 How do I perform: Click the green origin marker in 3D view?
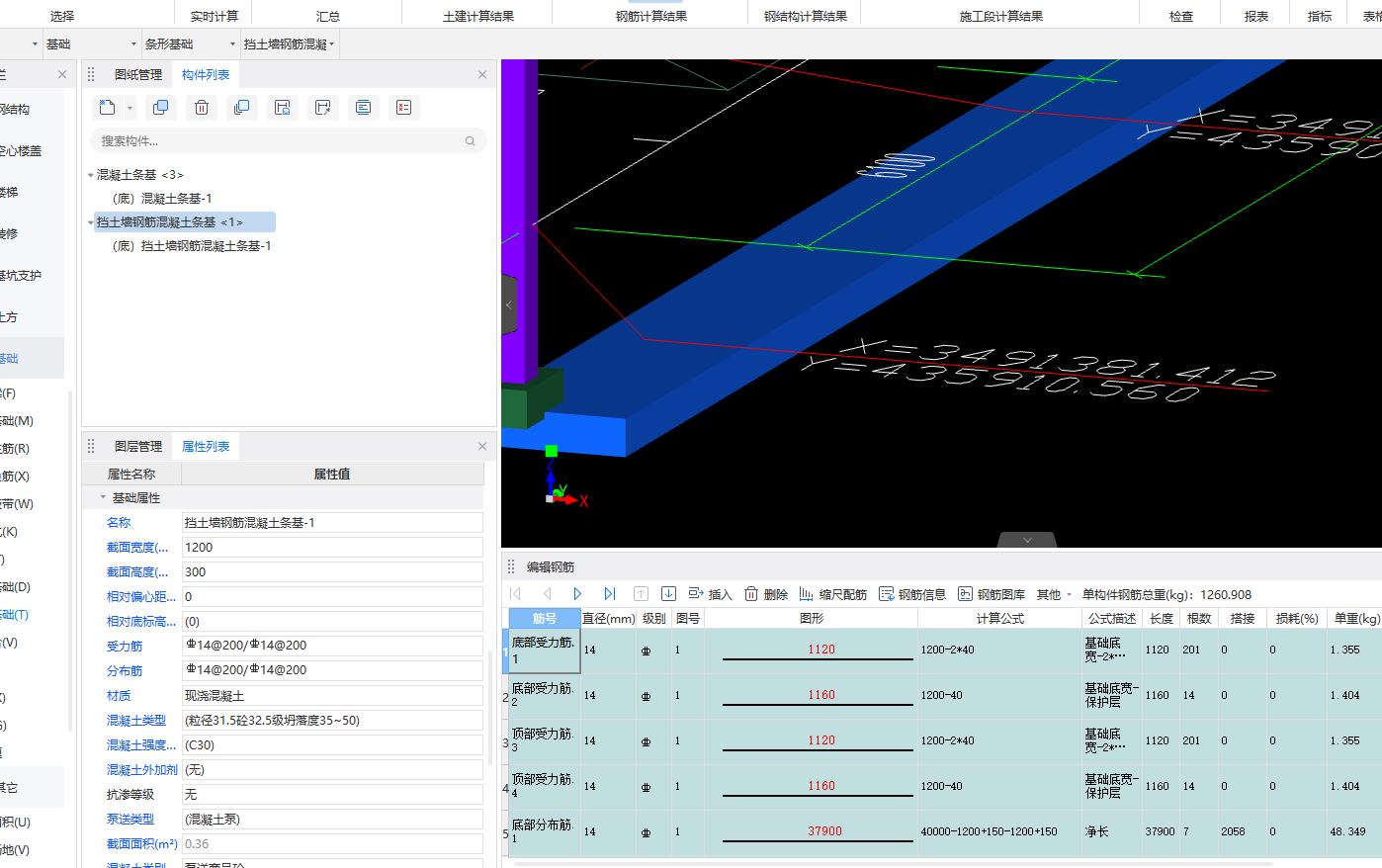(x=552, y=451)
